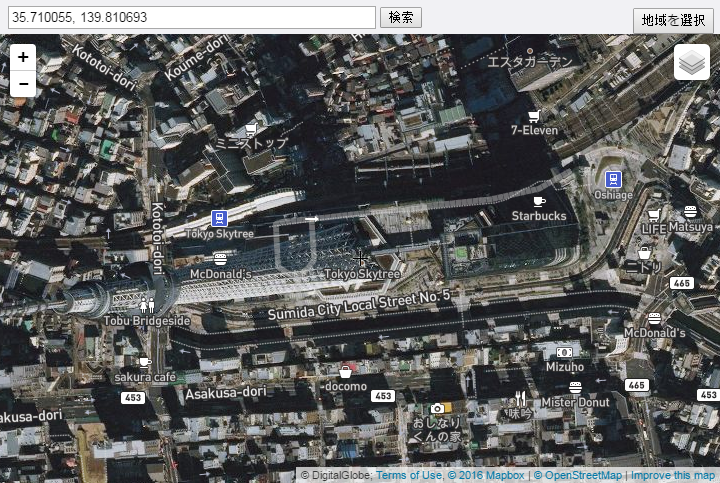Click the Starbucks coffee cup icon

539,201
